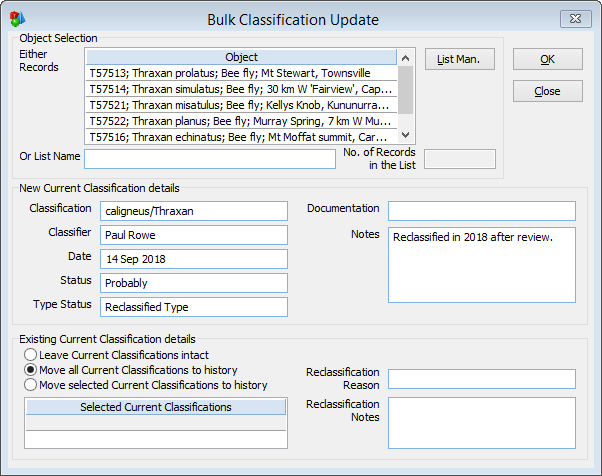Viewport: 602px width, 476px height.
Task: Click the OK button
Action: point(547,59)
